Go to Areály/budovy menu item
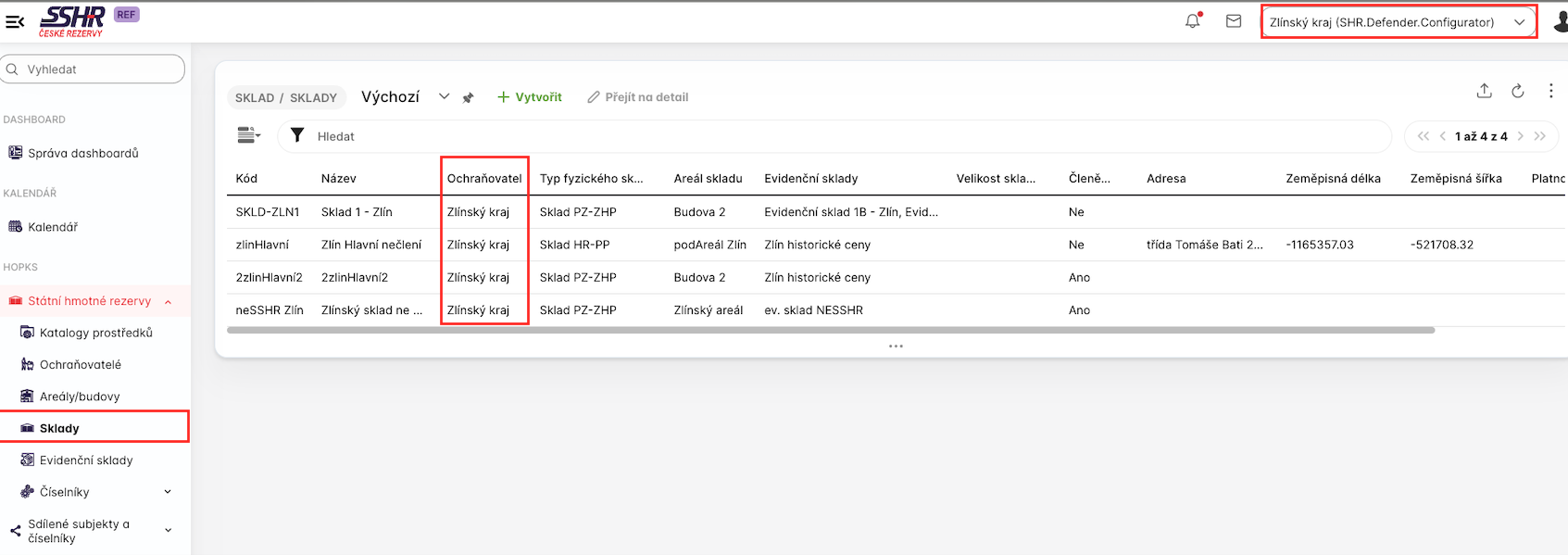The width and height of the screenshot is (1568, 555). click(80, 397)
